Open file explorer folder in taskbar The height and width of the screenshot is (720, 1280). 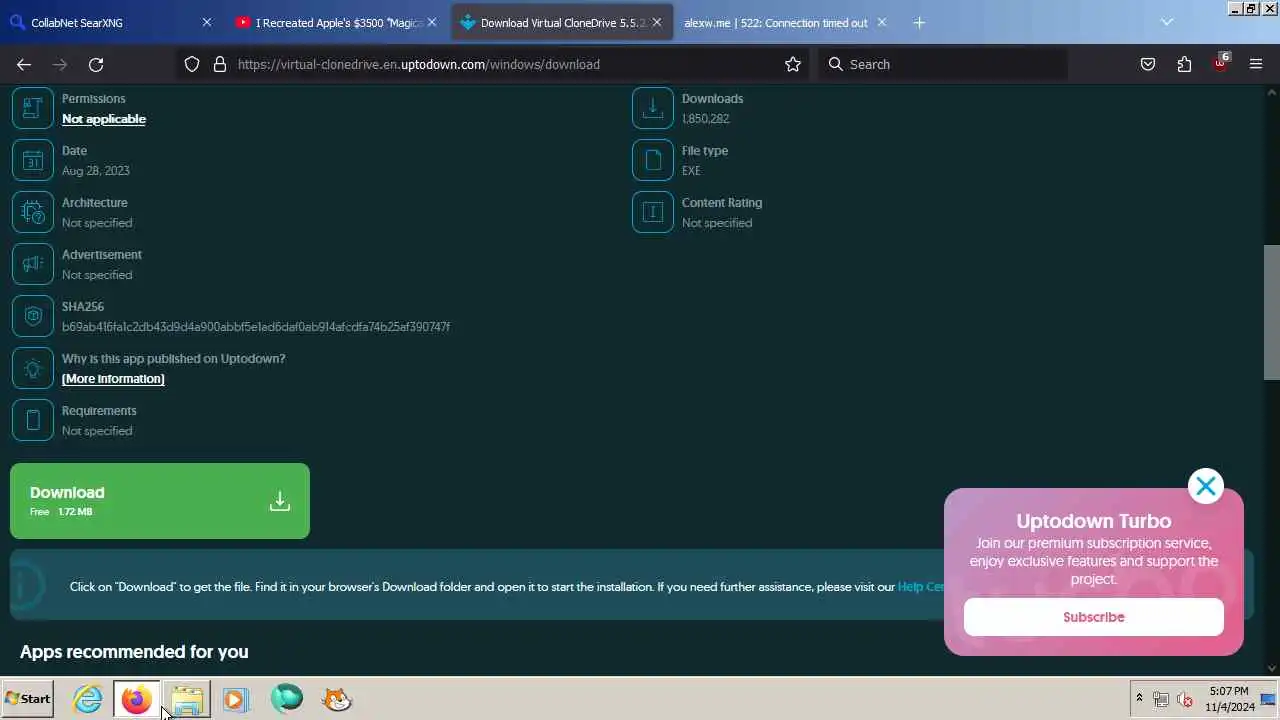pyautogui.click(x=187, y=699)
